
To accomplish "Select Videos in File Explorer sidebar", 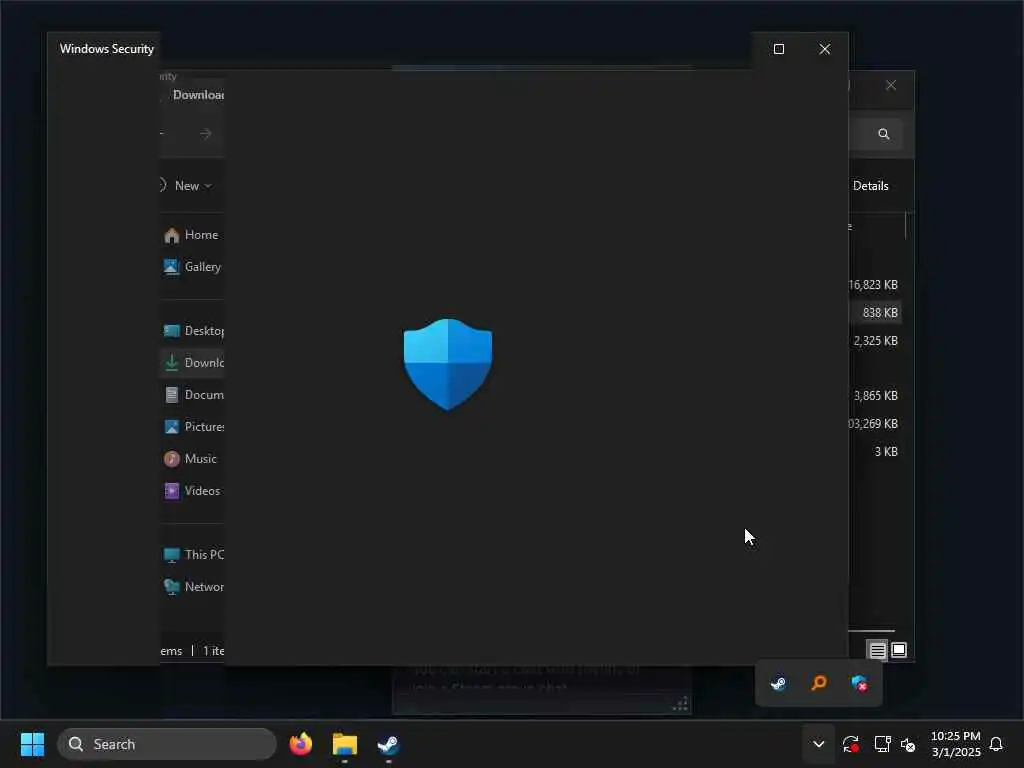I will [192, 490].
